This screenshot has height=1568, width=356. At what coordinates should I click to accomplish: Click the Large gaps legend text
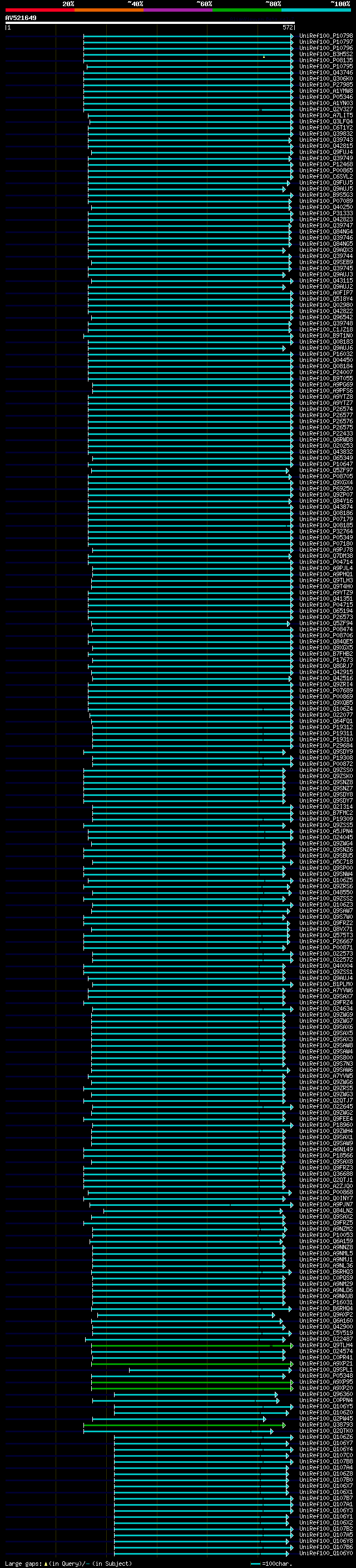point(68,1563)
